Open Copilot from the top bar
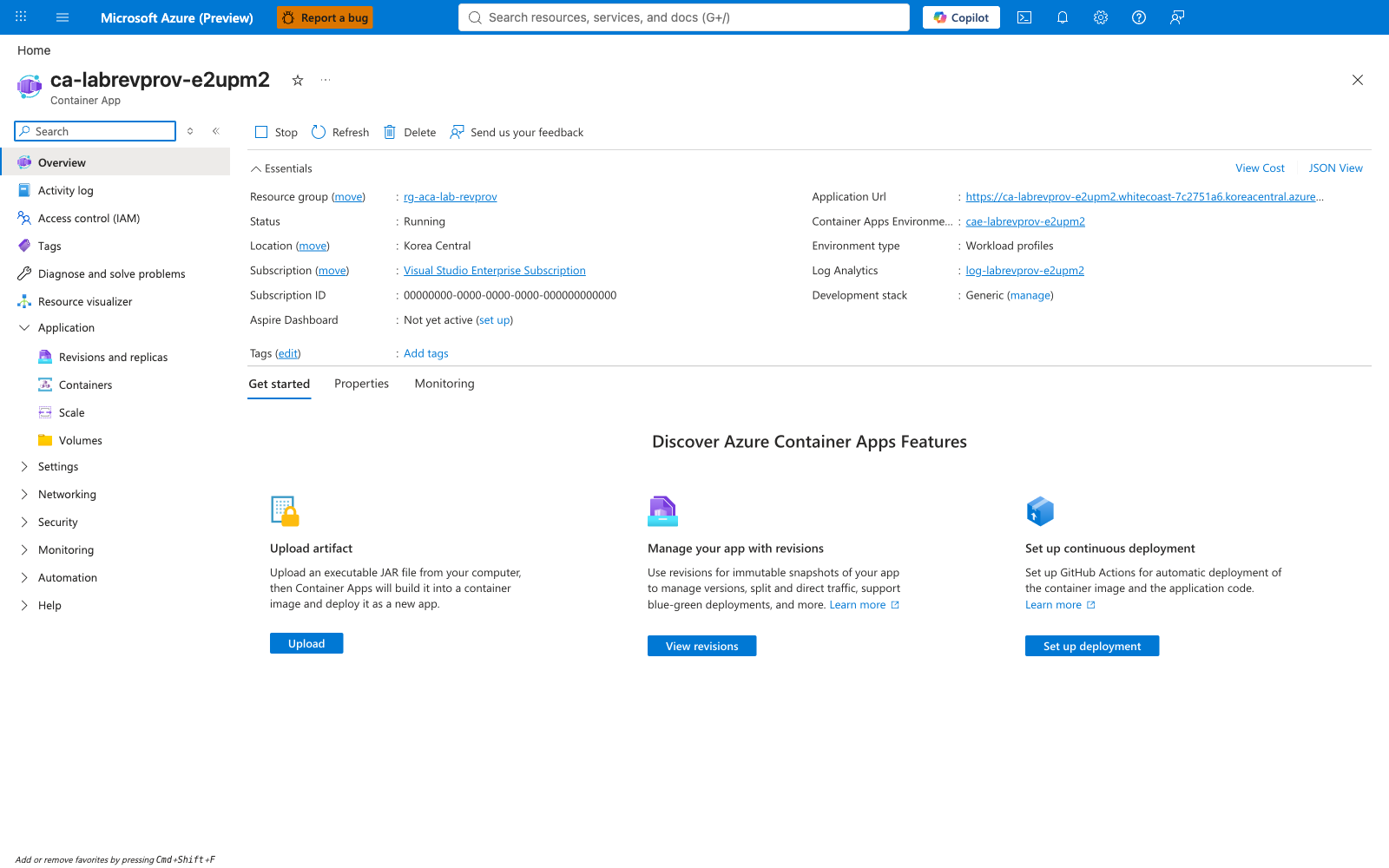 961,17
